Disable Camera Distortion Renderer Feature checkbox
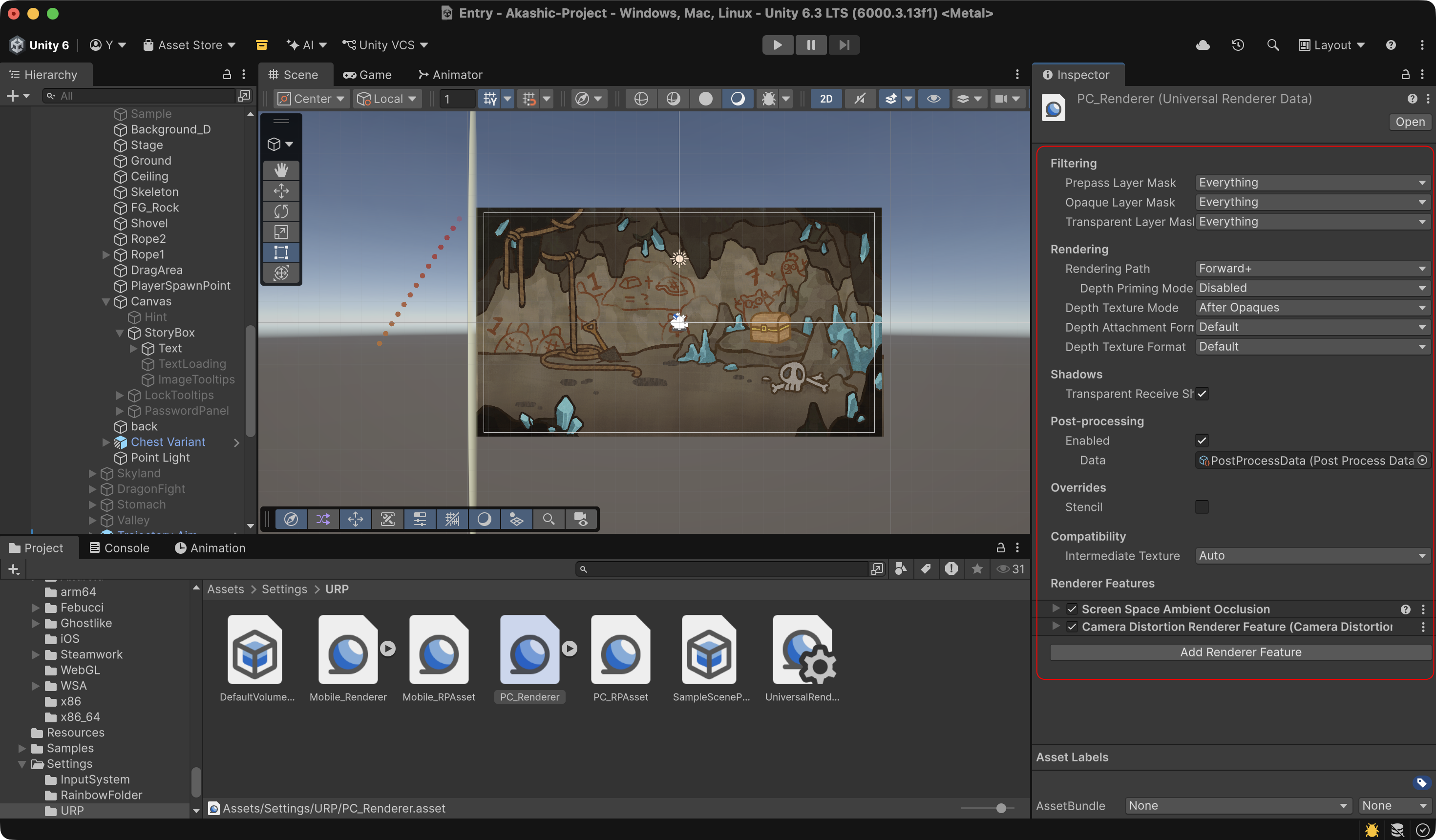Screen dimensions: 1436x840 coord(1072,627)
